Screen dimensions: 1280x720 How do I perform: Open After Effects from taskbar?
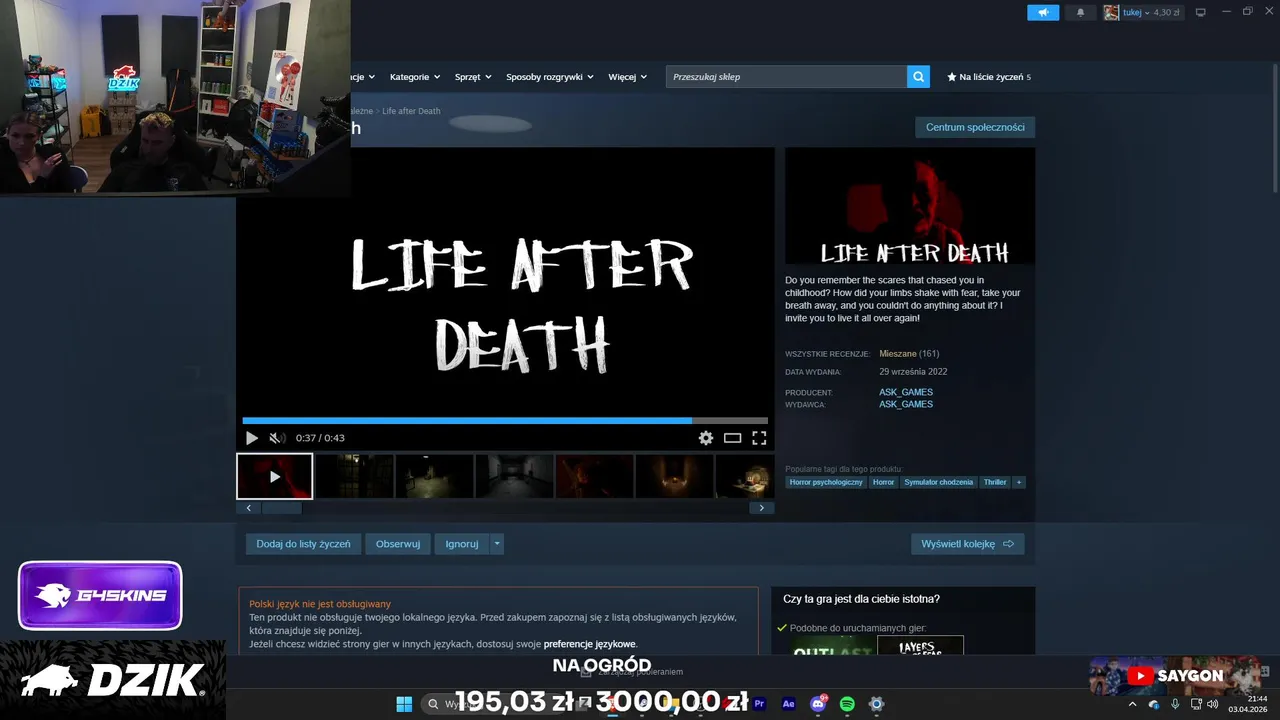coord(788,704)
